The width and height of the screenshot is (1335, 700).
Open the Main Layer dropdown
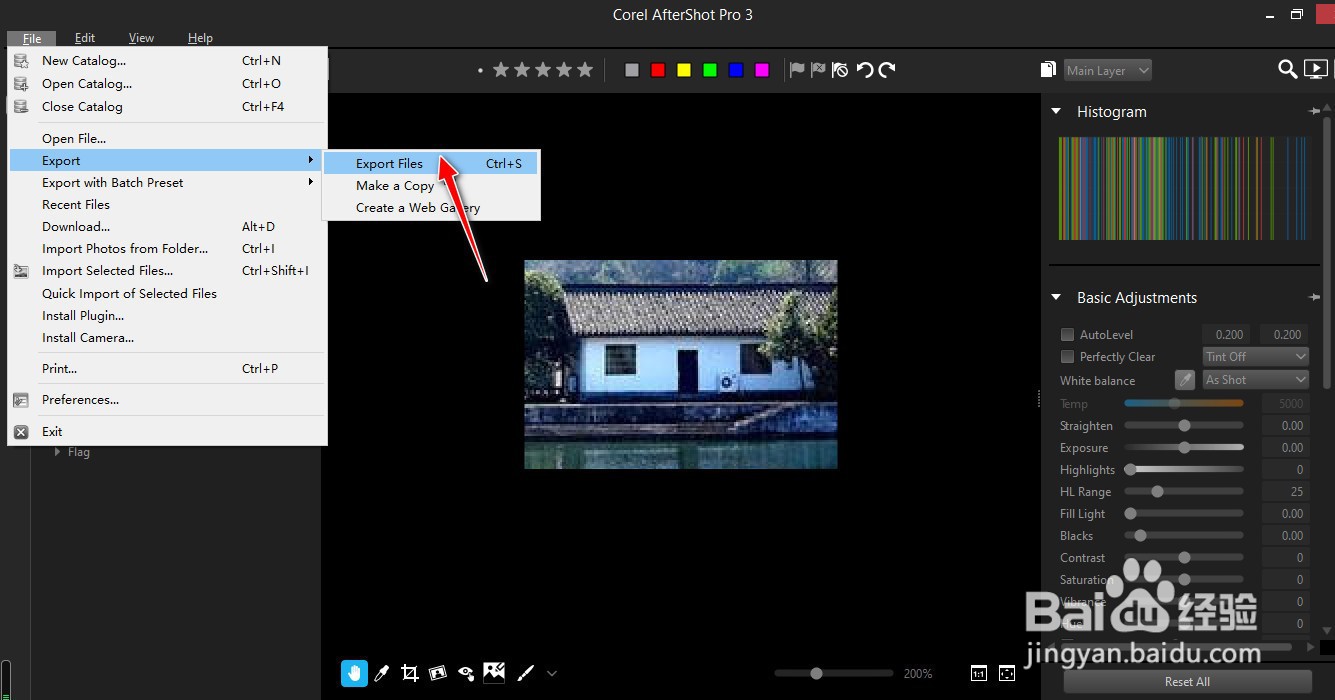(x=1108, y=70)
